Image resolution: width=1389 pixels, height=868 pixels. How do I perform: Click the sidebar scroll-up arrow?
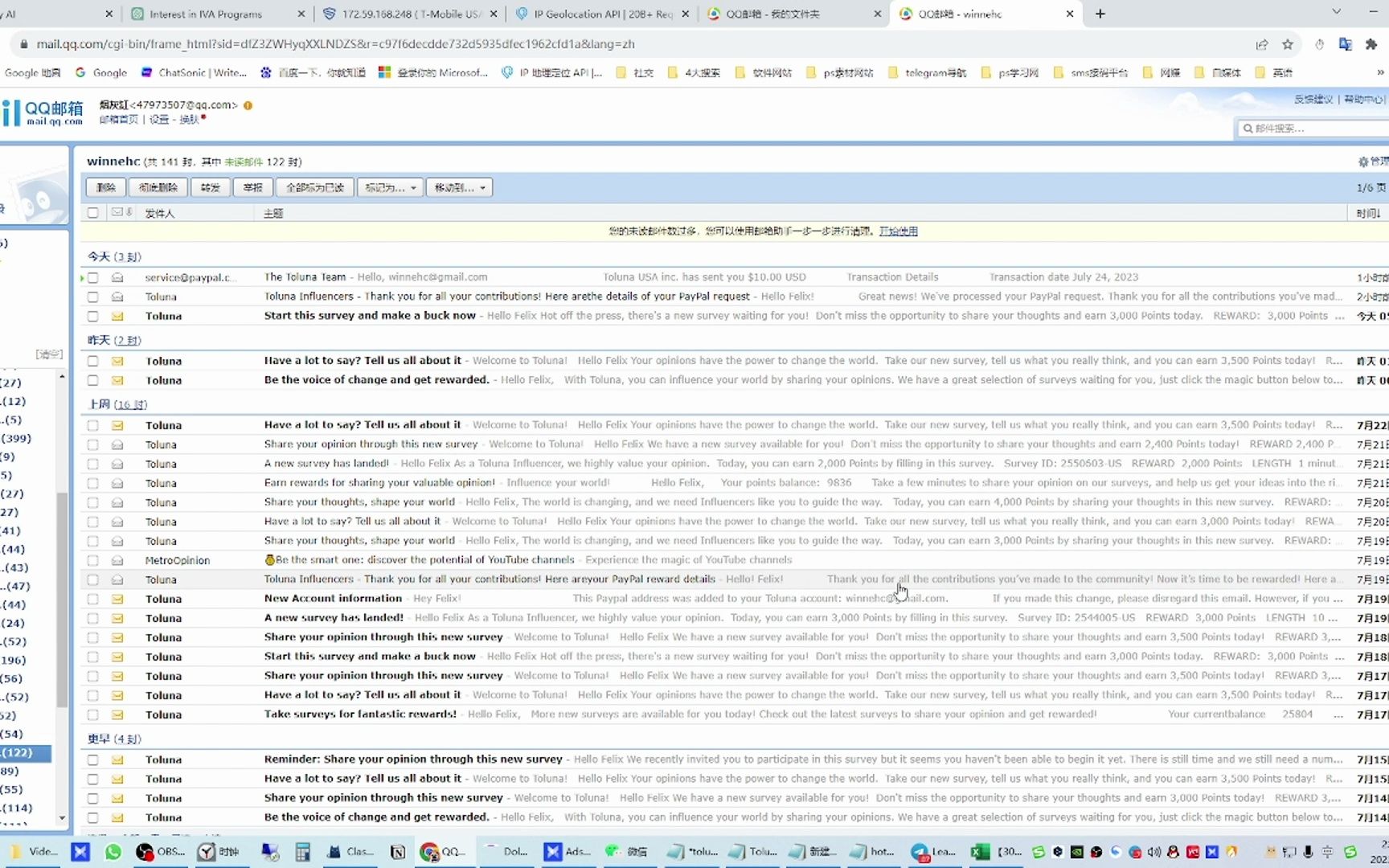pos(62,377)
